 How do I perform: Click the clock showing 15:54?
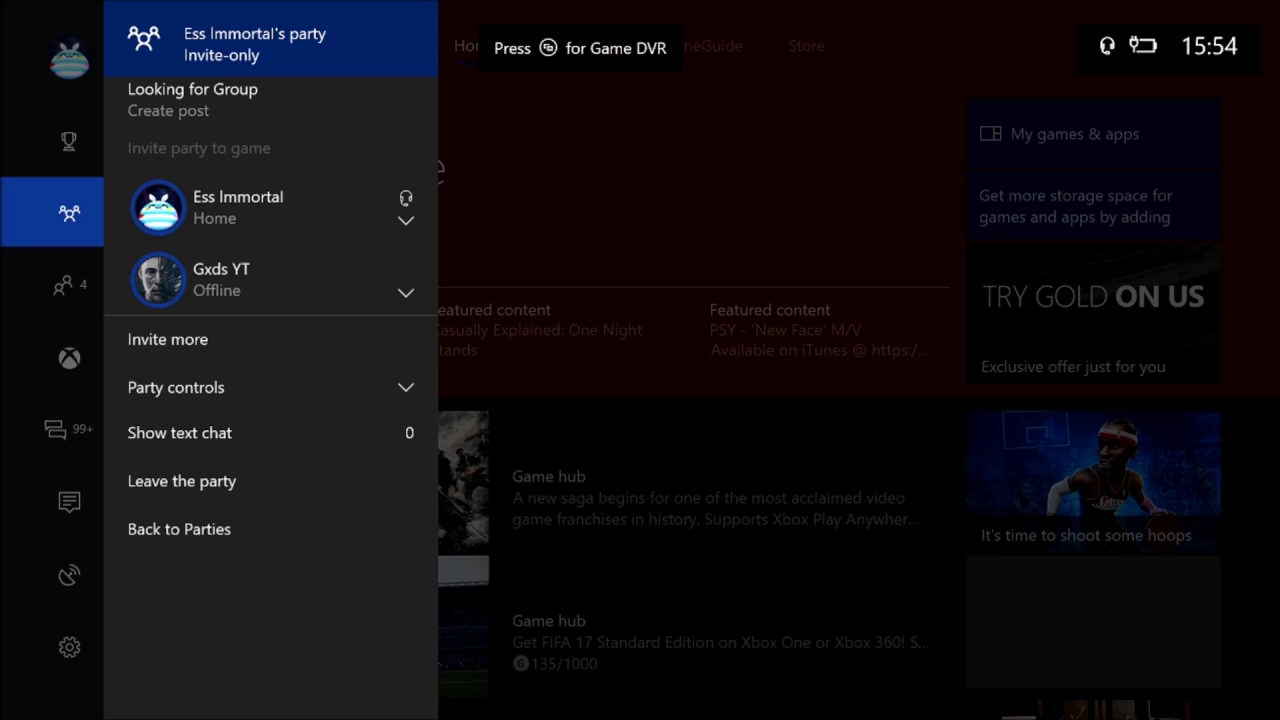tap(1209, 46)
